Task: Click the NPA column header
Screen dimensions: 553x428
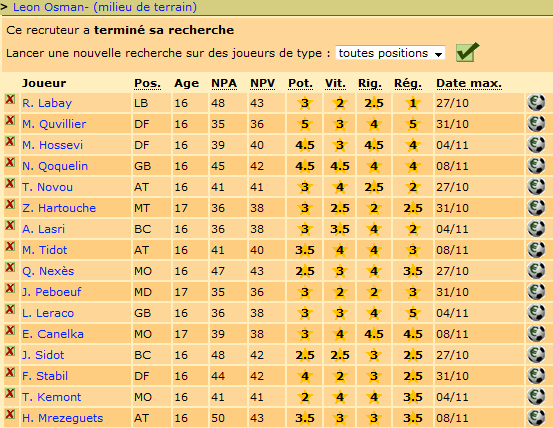Action: coord(224,84)
